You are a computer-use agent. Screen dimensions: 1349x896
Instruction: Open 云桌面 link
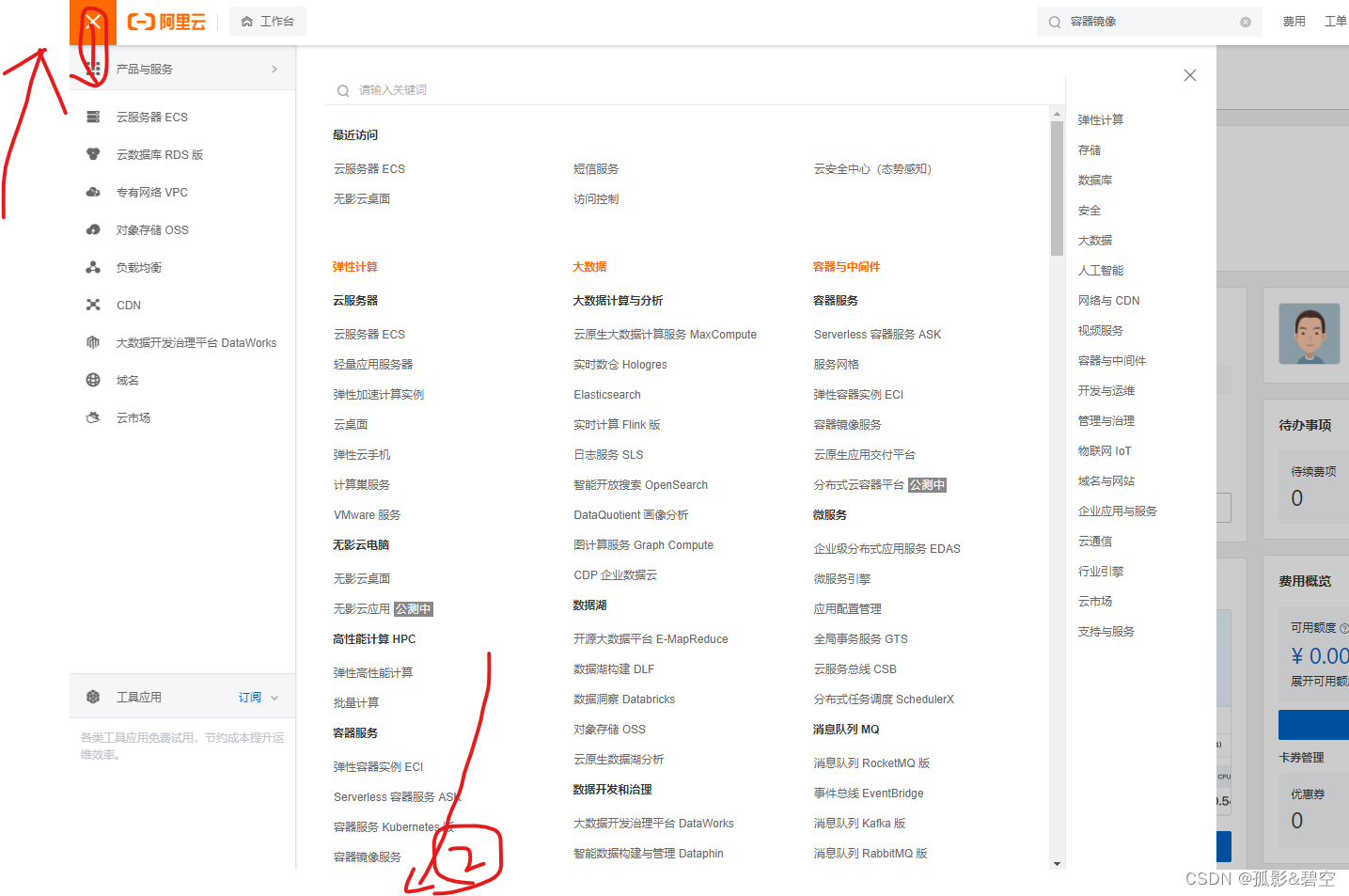351,425
